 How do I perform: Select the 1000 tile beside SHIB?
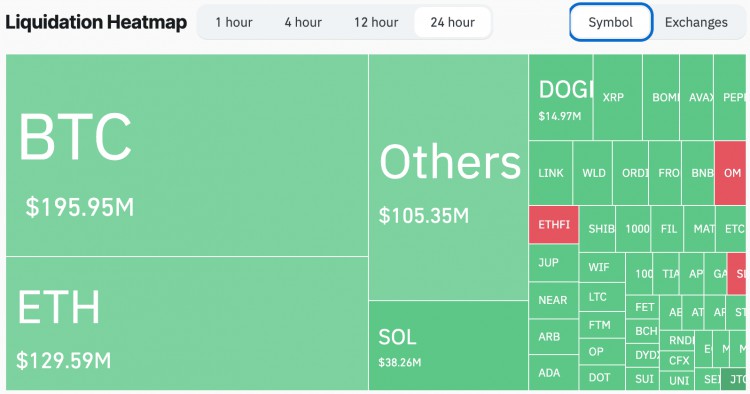pos(633,229)
